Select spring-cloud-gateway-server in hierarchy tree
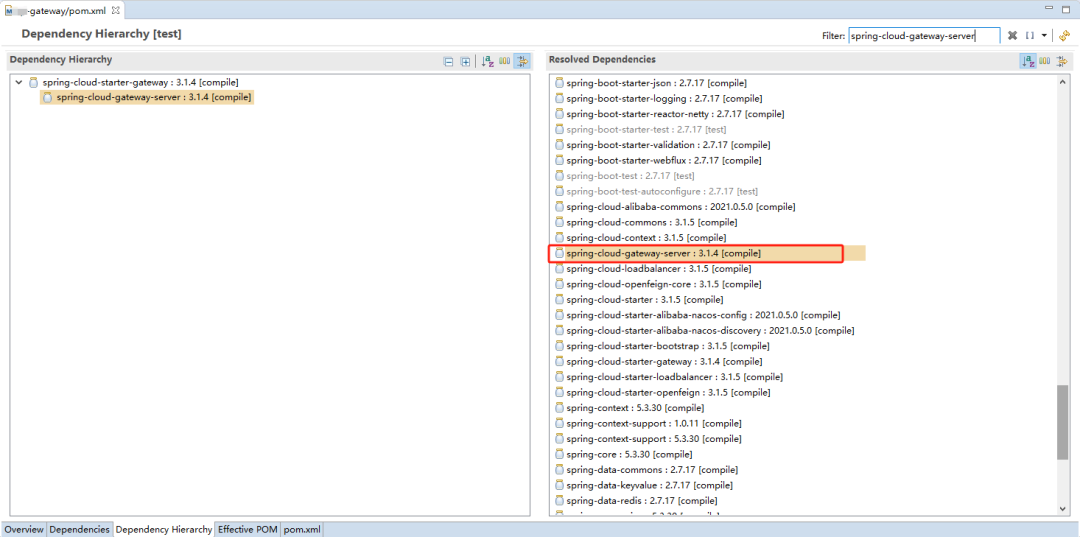Screen dimensions: 1080x537 (147, 98)
